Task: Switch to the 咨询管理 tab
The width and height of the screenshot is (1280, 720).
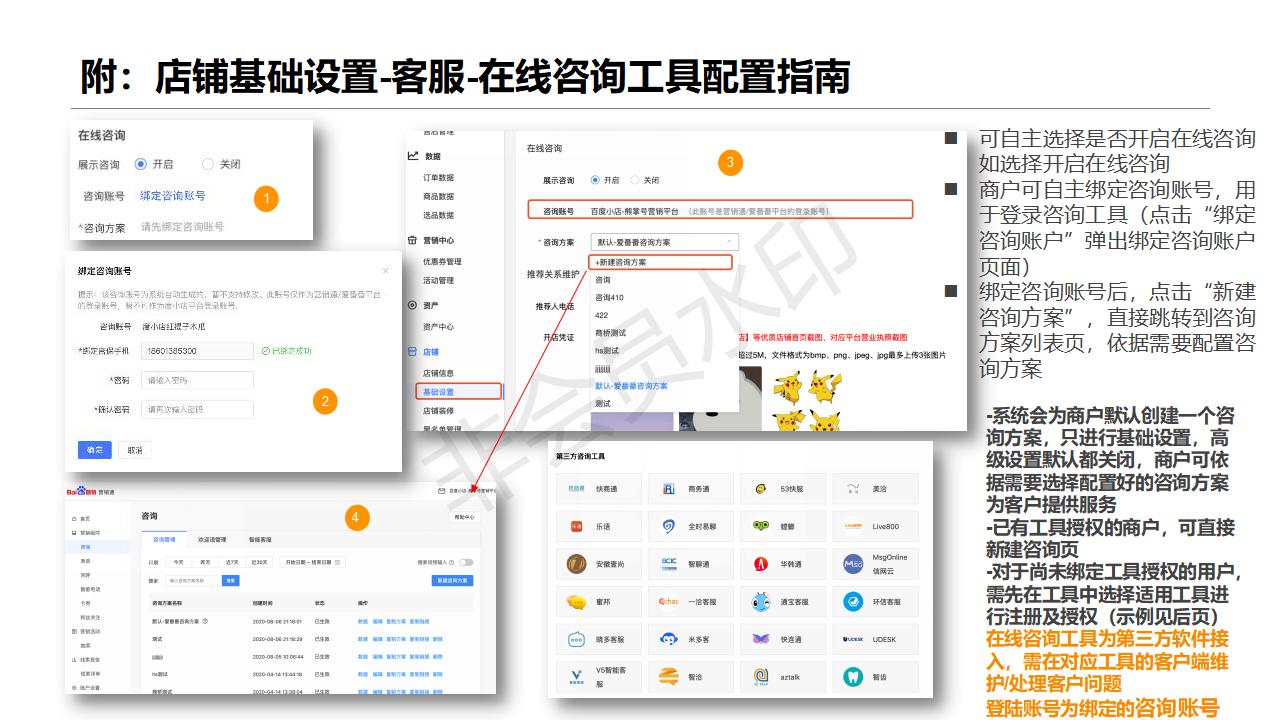Action: coord(164,538)
